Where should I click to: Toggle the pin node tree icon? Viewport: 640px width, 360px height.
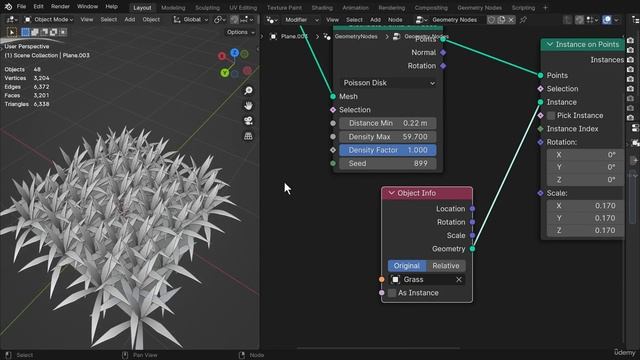coord(523,20)
